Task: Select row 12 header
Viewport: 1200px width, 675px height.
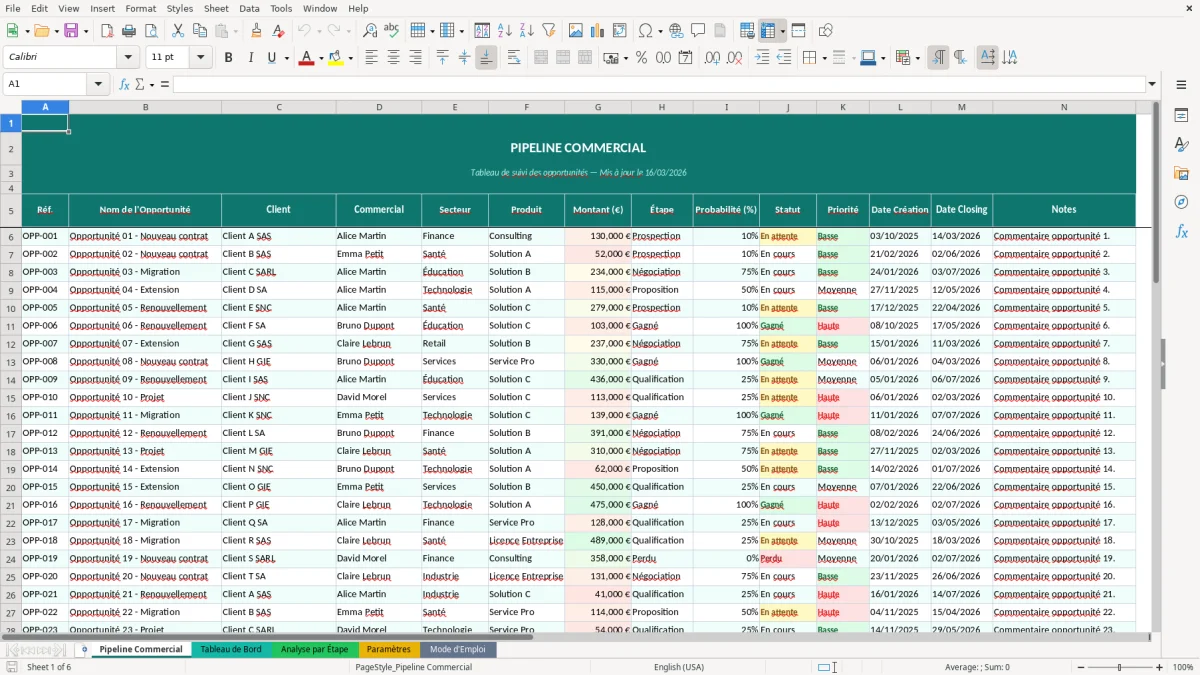Action: [x=10, y=343]
